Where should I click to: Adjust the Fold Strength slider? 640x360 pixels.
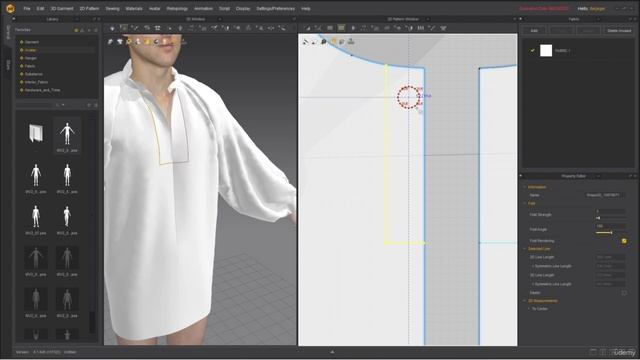(610, 218)
